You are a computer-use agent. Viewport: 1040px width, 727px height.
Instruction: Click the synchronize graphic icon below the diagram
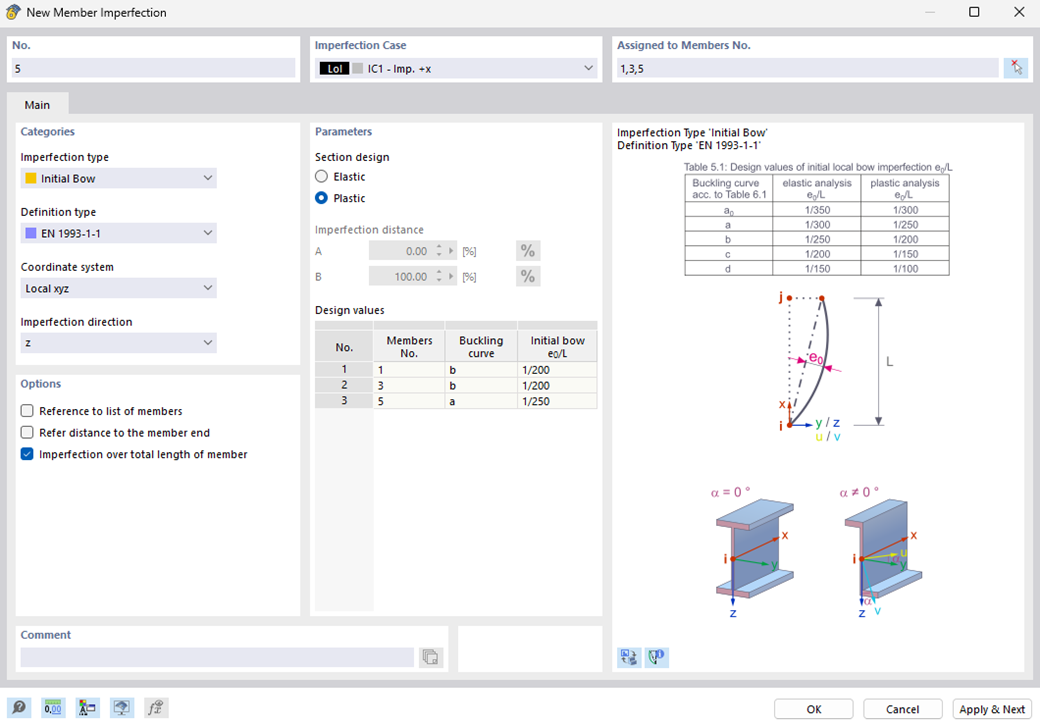[628, 657]
